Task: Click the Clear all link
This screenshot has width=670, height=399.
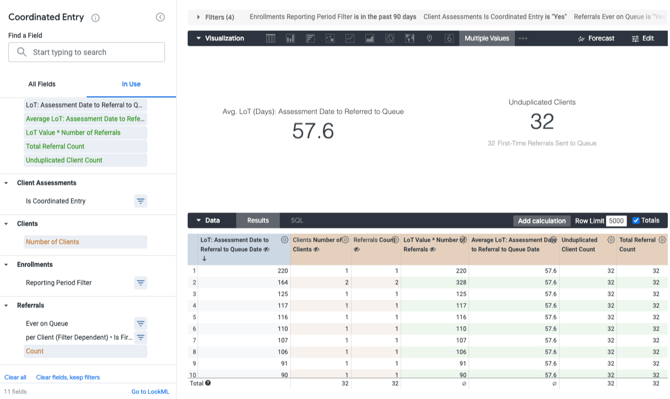Action: point(15,377)
